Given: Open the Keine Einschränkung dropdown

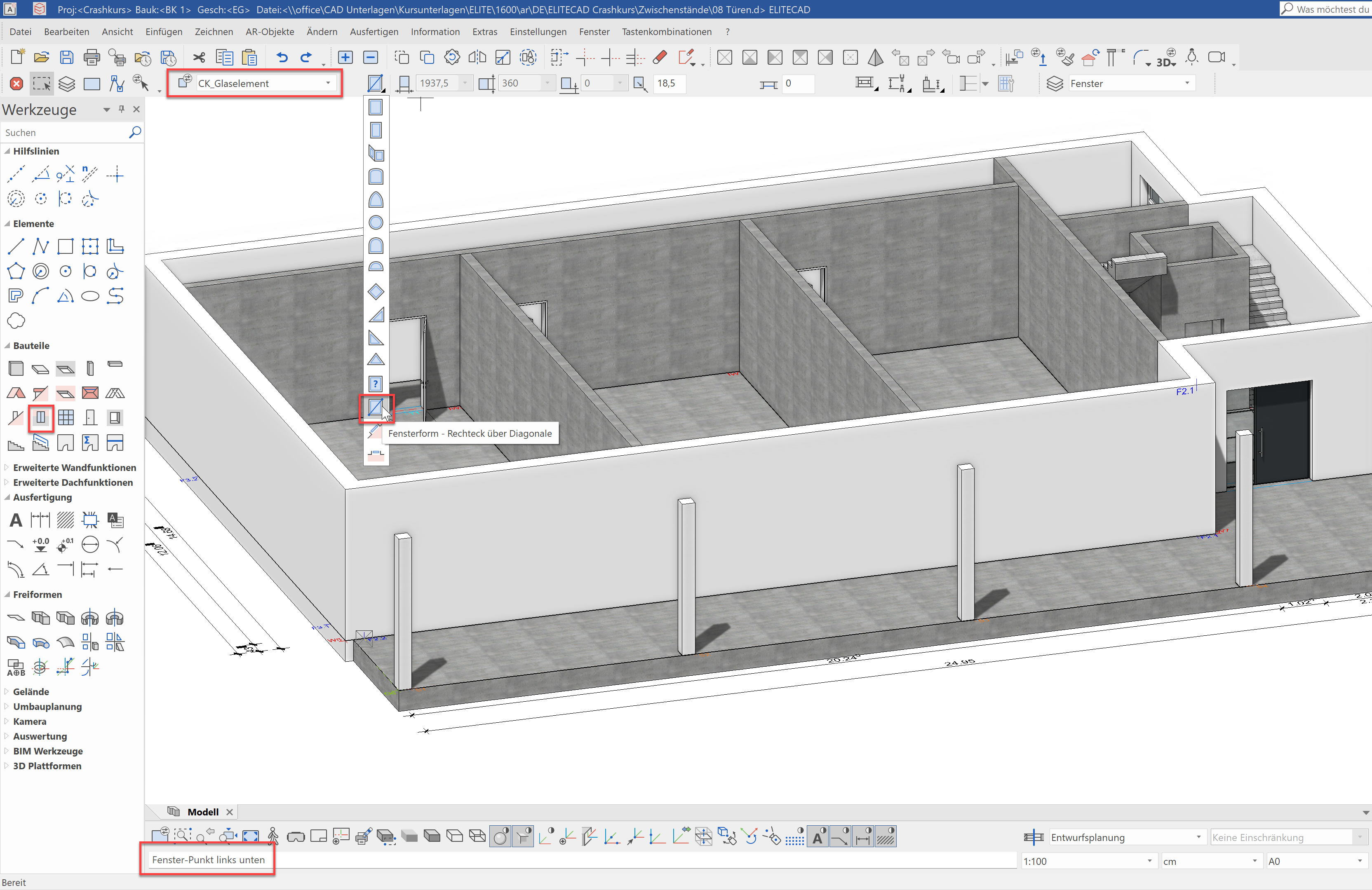Looking at the screenshot, I should pyautogui.click(x=1360, y=837).
